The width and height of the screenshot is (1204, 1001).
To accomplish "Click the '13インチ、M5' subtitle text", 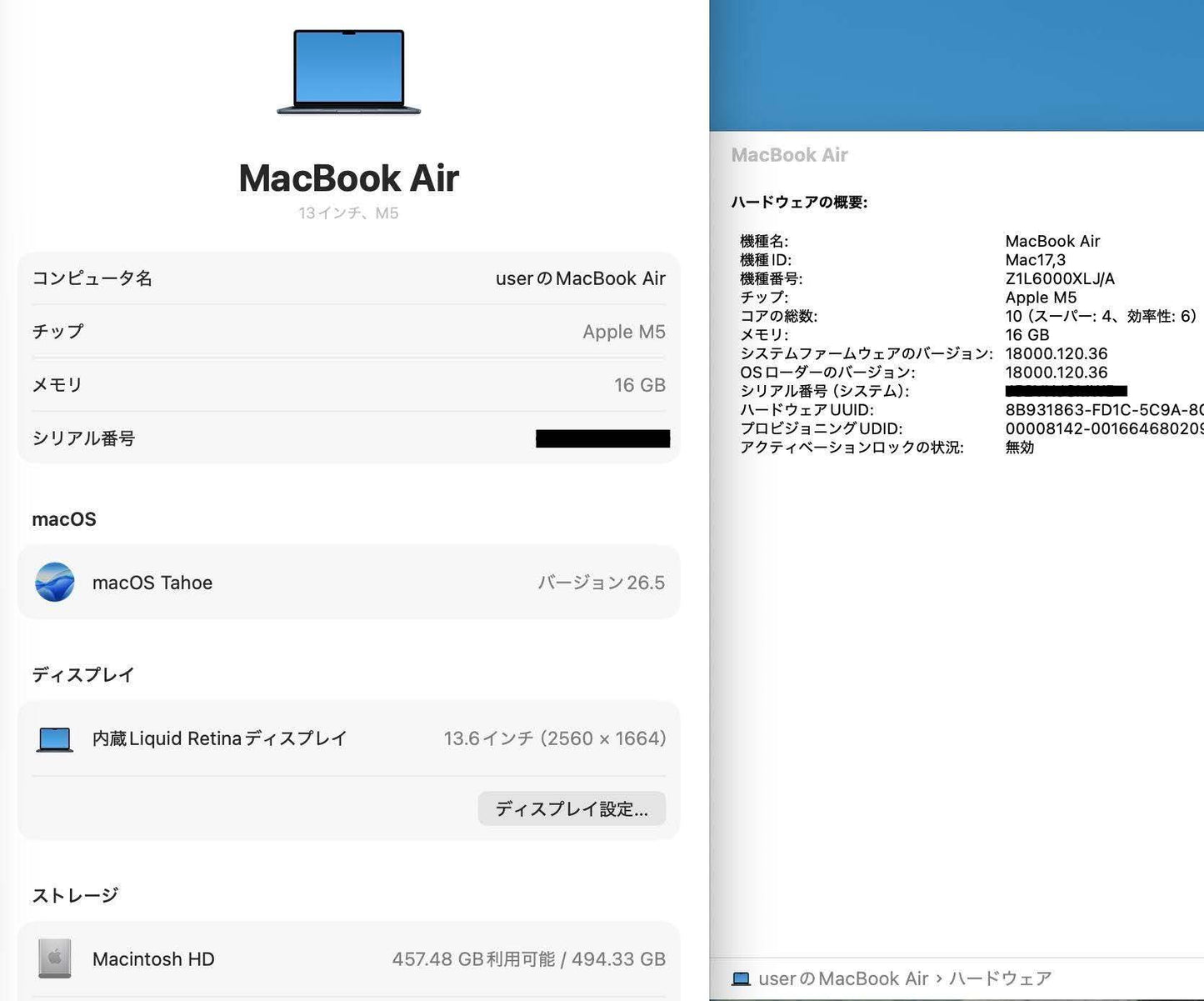I will (x=348, y=213).
